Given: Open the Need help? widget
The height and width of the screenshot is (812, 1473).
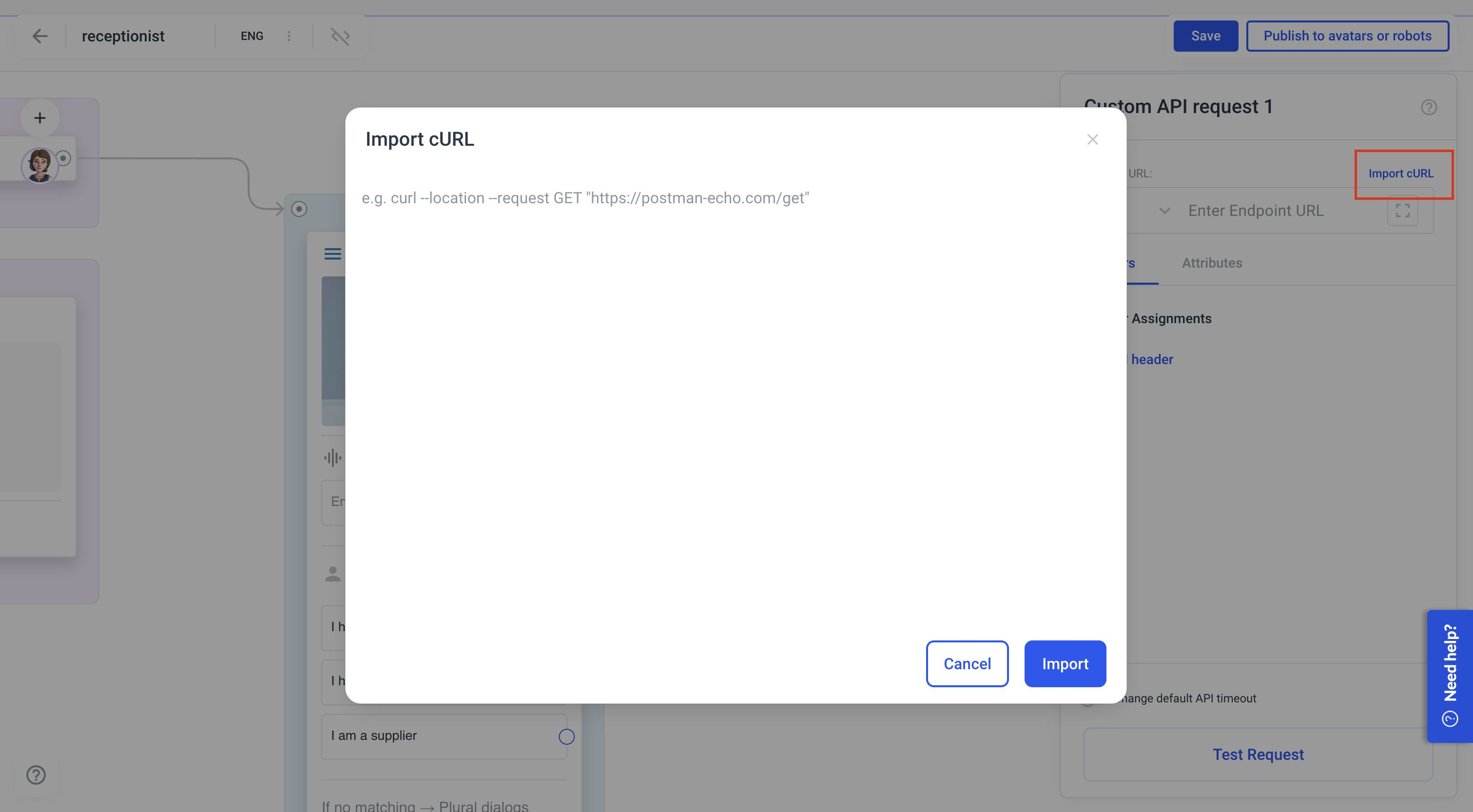Looking at the screenshot, I should click(1450, 676).
